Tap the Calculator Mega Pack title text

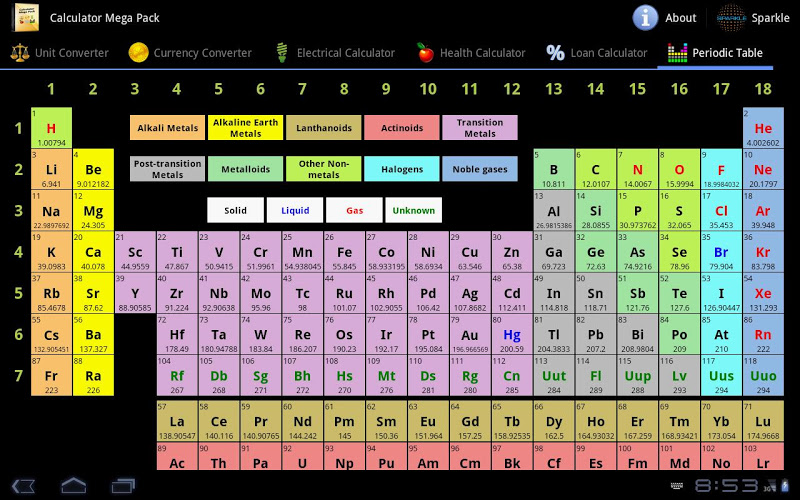105,18
